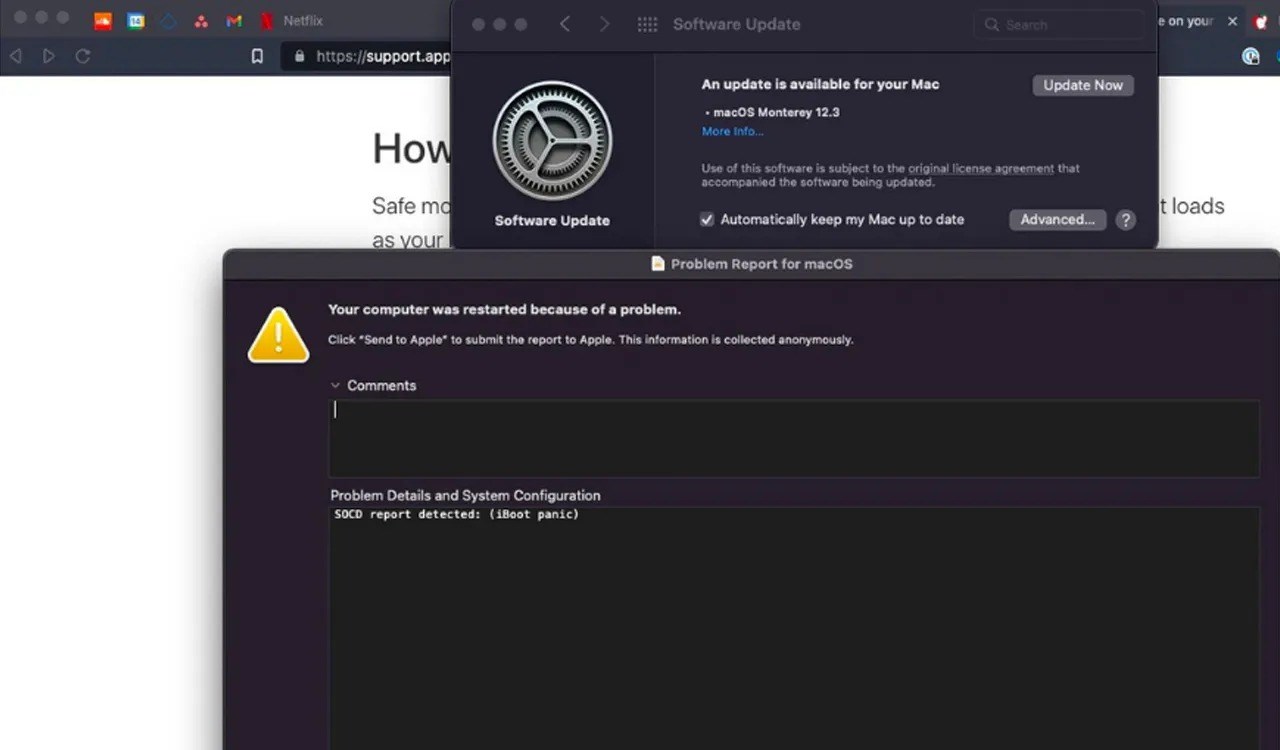Open Advanced options in Software Update
Image resolution: width=1280 pixels, height=750 pixels.
1057,219
